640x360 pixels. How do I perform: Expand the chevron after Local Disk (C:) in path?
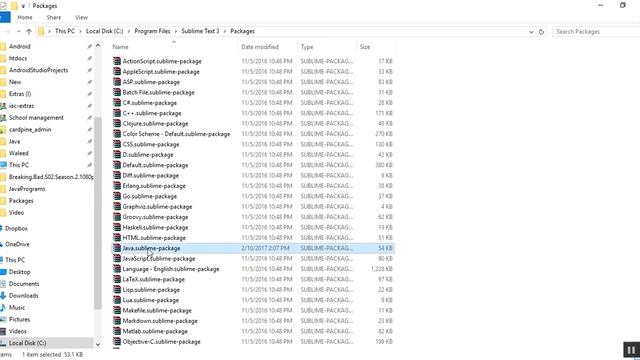[129, 31]
